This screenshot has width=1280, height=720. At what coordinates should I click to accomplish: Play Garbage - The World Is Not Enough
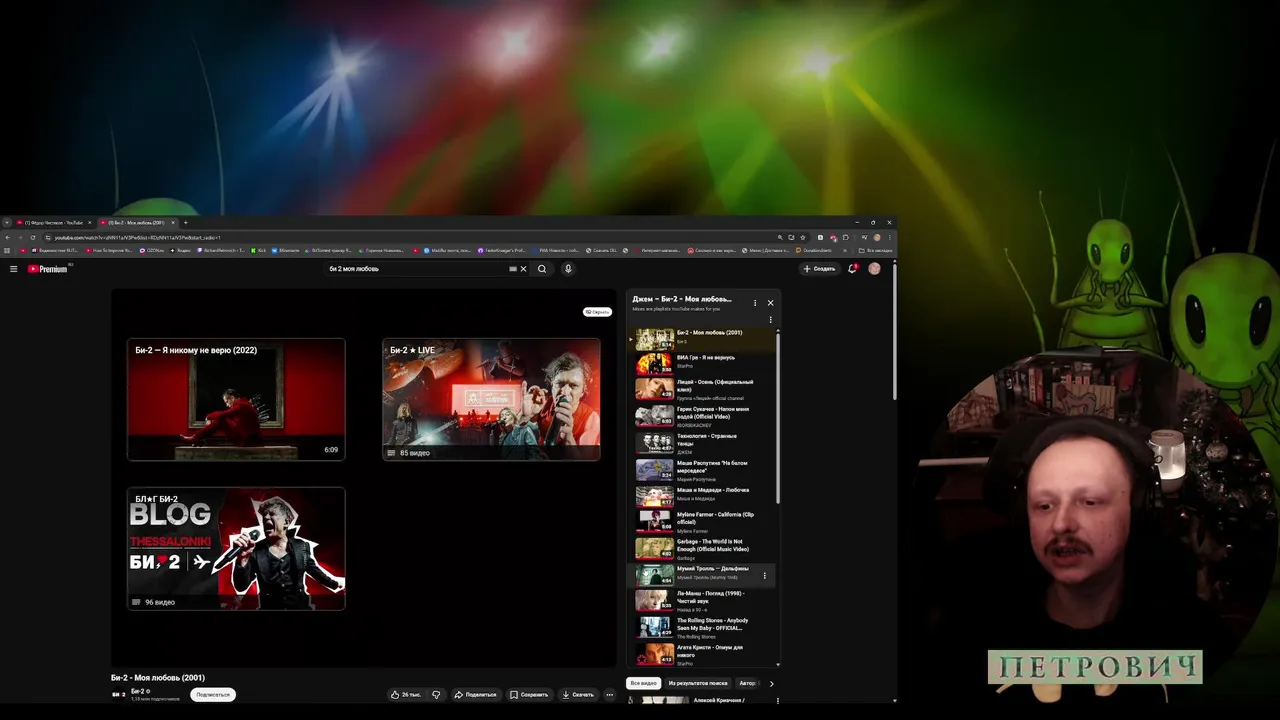[x=701, y=548]
